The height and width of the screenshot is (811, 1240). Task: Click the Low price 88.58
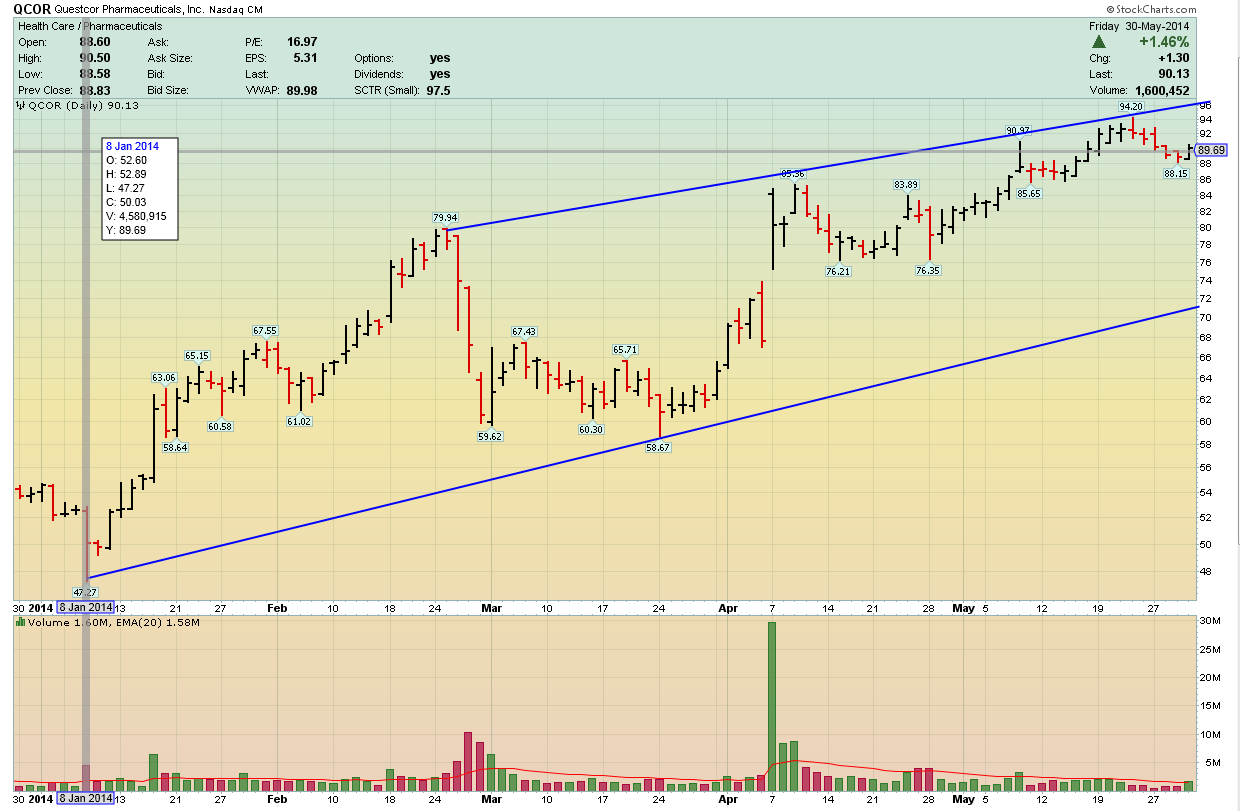point(94,74)
